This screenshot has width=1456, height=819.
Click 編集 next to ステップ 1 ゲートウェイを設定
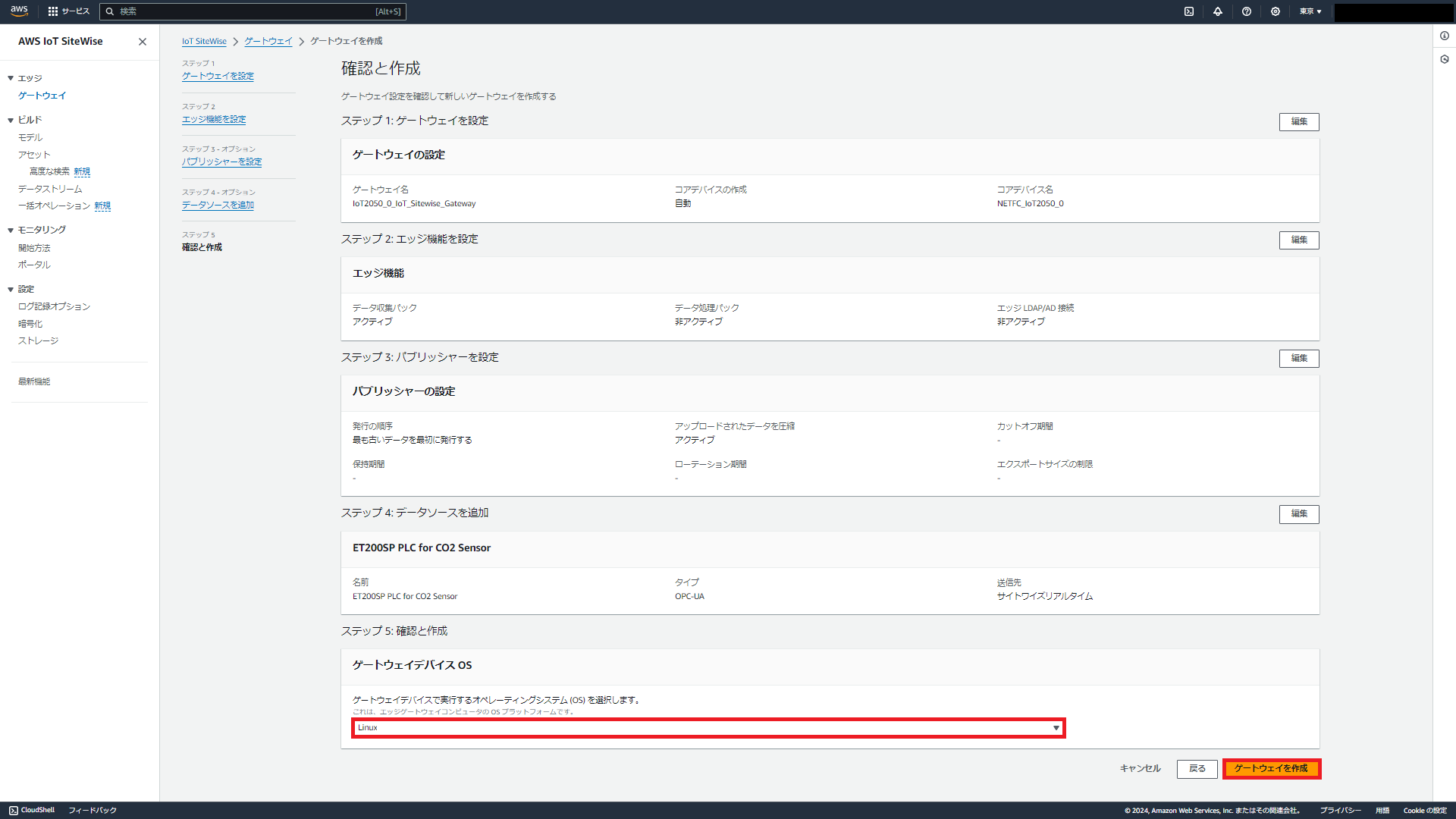pyautogui.click(x=1299, y=121)
